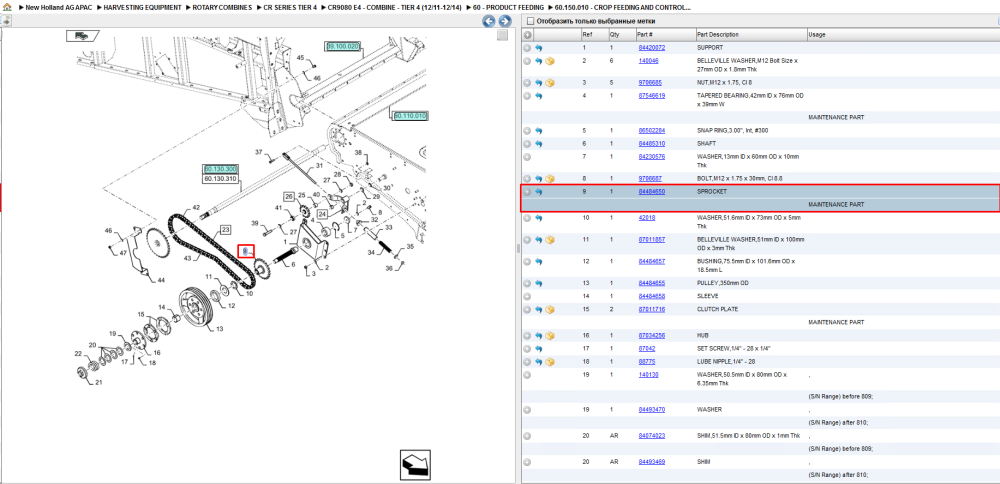Click blue arrow icon for SPROCKET row
The height and width of the screenshot is (484, 1000).
(x=538, y=192)
